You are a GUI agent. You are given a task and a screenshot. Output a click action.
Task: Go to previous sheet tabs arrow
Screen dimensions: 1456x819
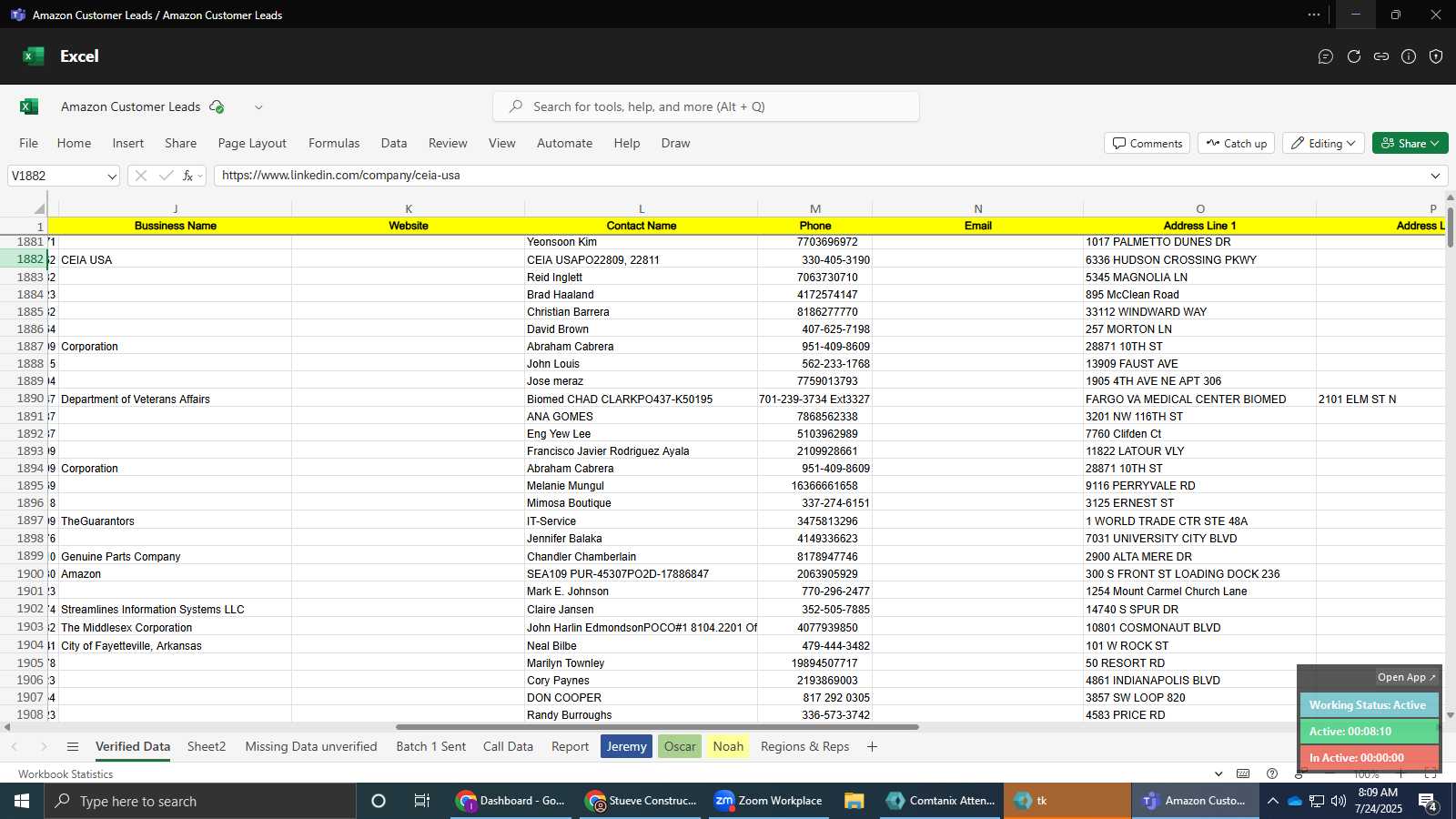click(15, 746)
